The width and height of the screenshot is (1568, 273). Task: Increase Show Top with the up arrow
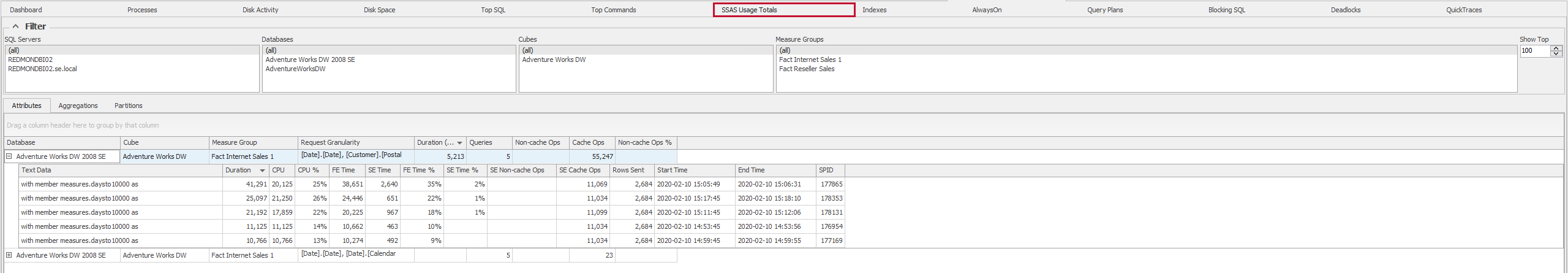(1556, 48)
